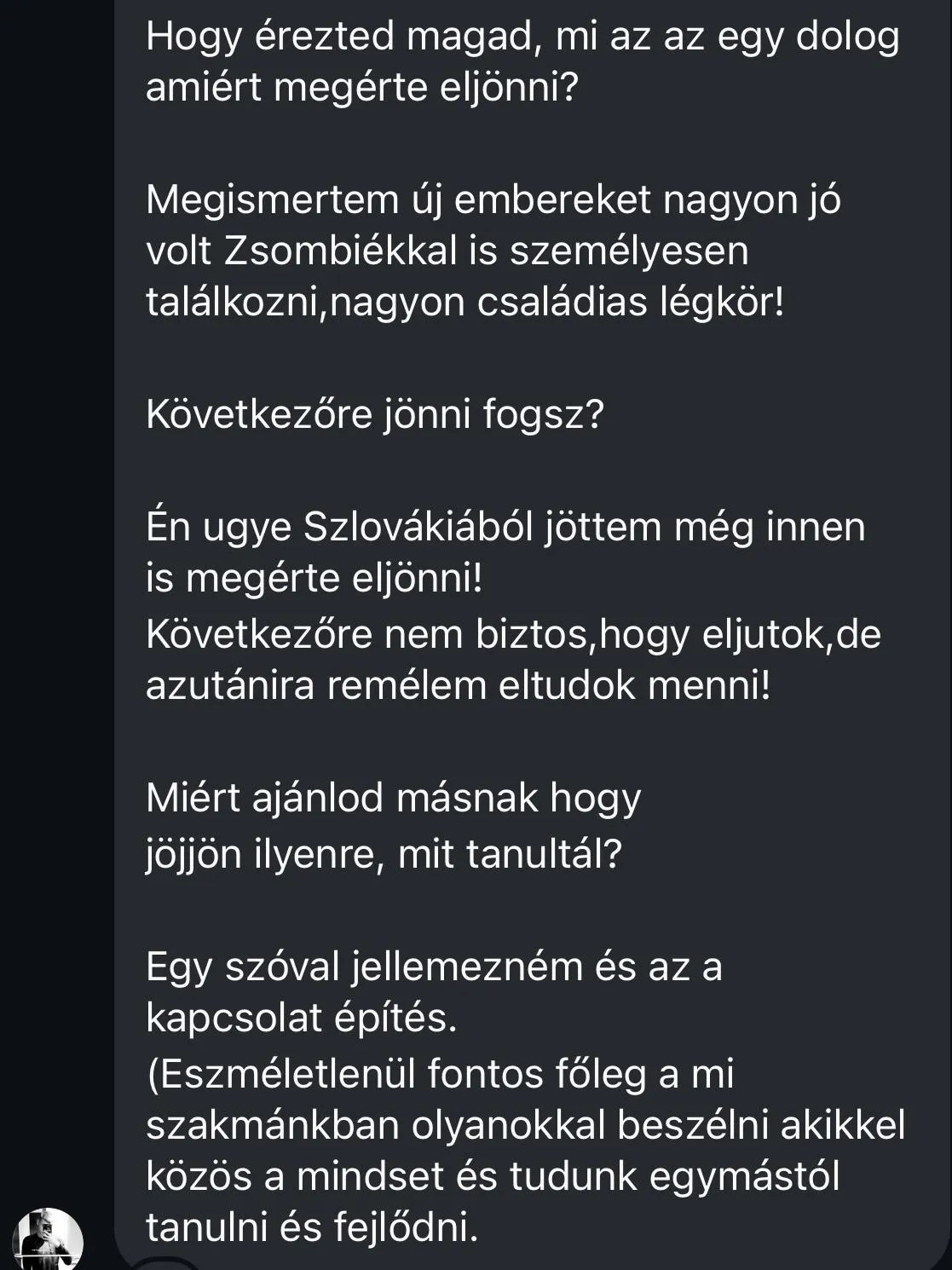Click the text 'találkozni,nagyon családias légkör!'

(x=464, y=303)
